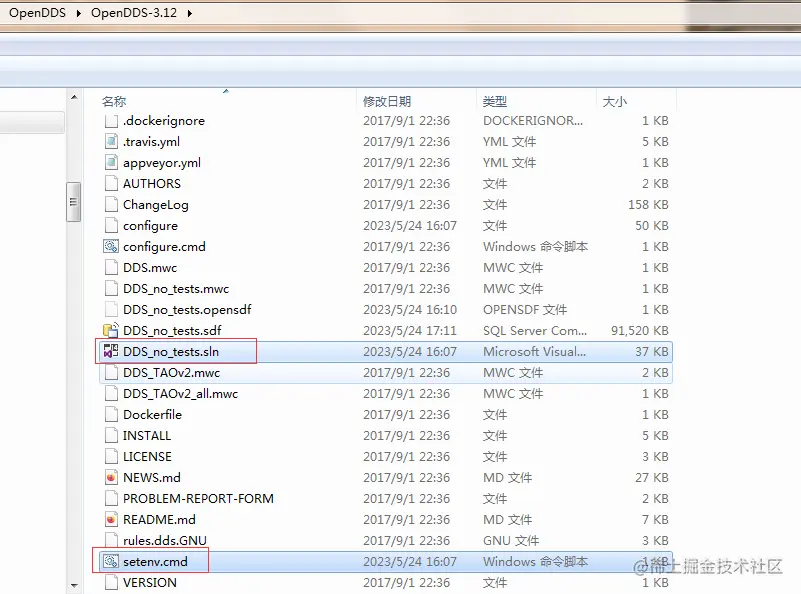
Task: Click the scroll-down arrow on the vertical scrollbar
Action: [74, 585]
